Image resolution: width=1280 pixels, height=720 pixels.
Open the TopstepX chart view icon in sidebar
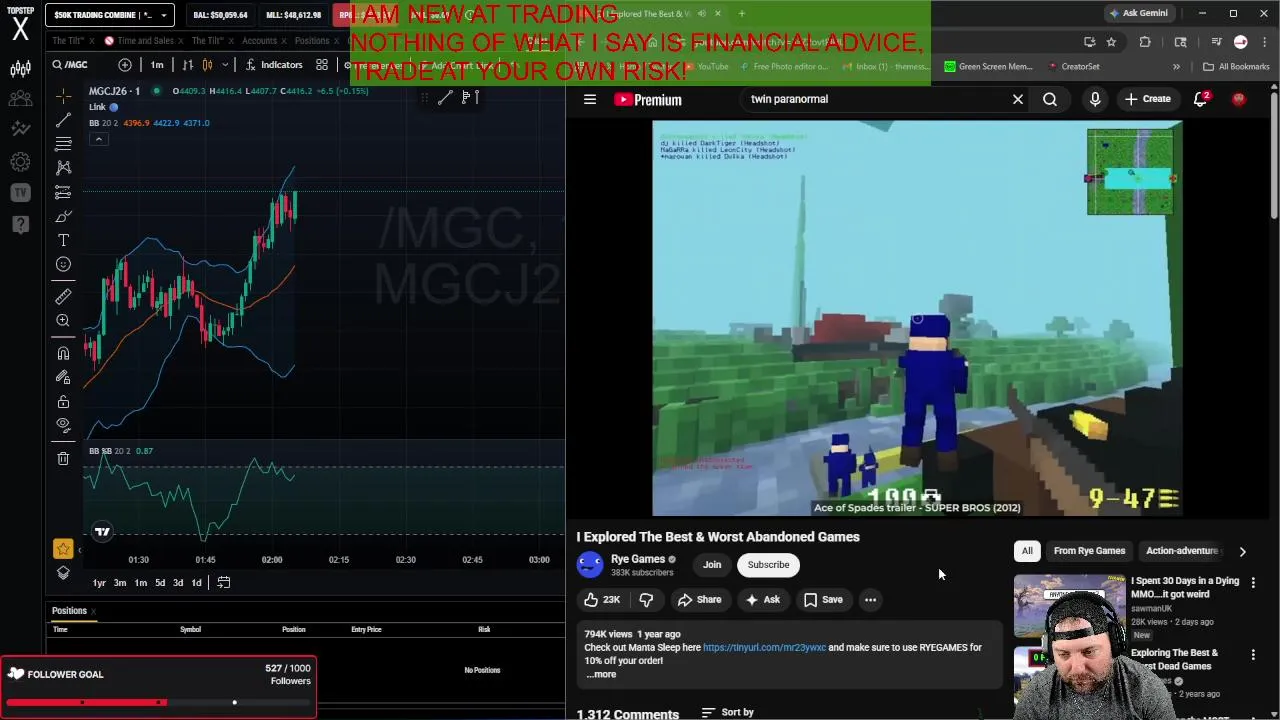coord(20,69)
